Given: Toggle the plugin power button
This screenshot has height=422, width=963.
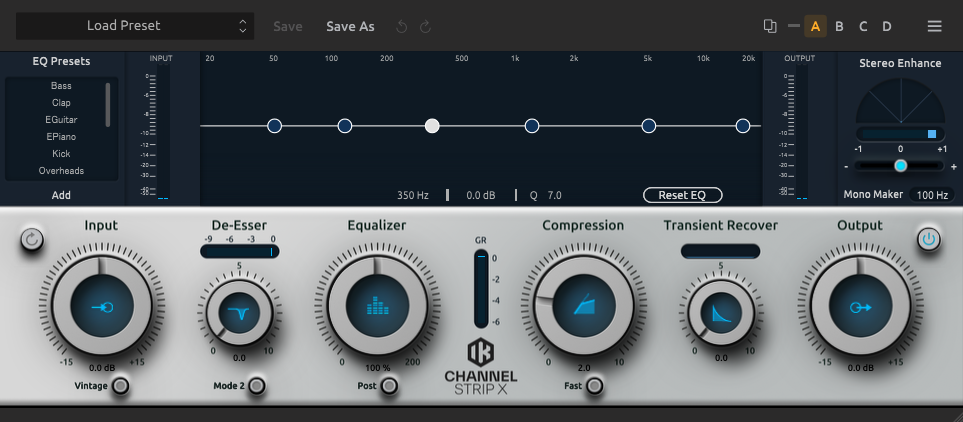Looking at the screenshot, I should coord(929,240).
